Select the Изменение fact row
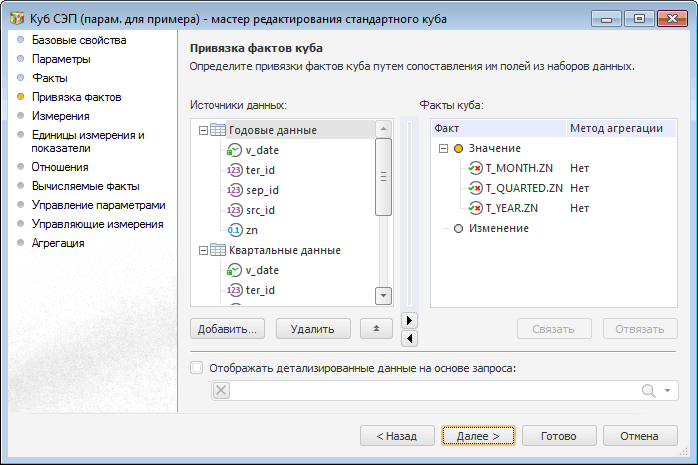698x465 pixels. (498, 228)
